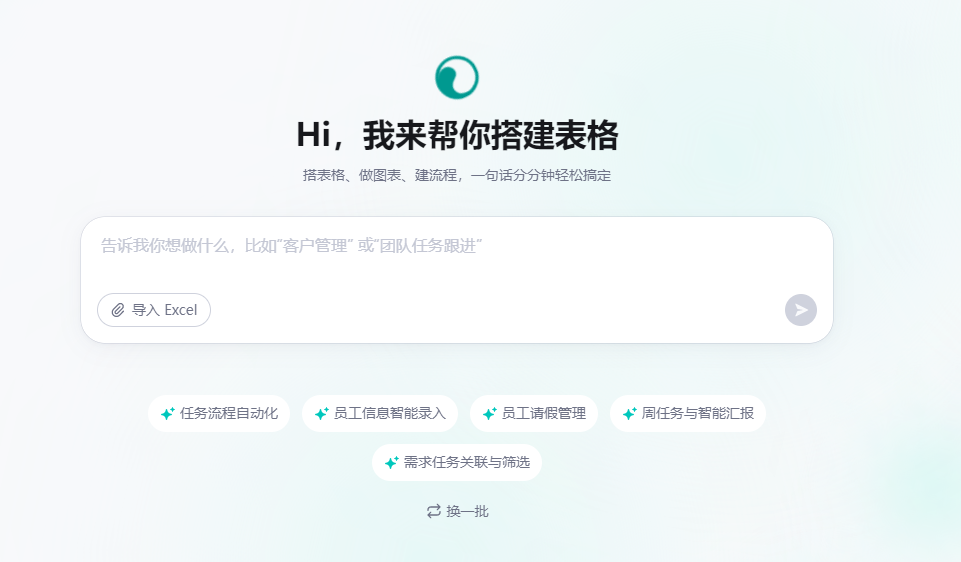
Task: Pick the 周任务与智能汇报 suggestion chip
Action: point(688,414)
